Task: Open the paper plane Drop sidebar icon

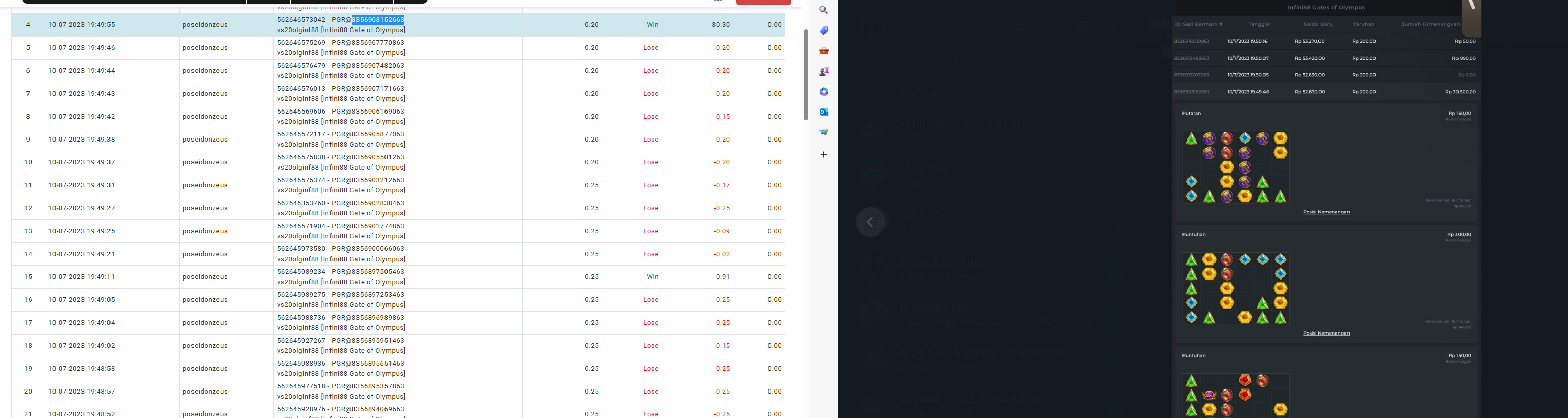Action: click(823, 132)
